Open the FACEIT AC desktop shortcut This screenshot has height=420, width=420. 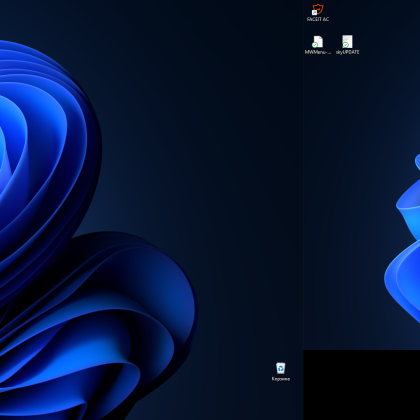[x=318, y=13]
